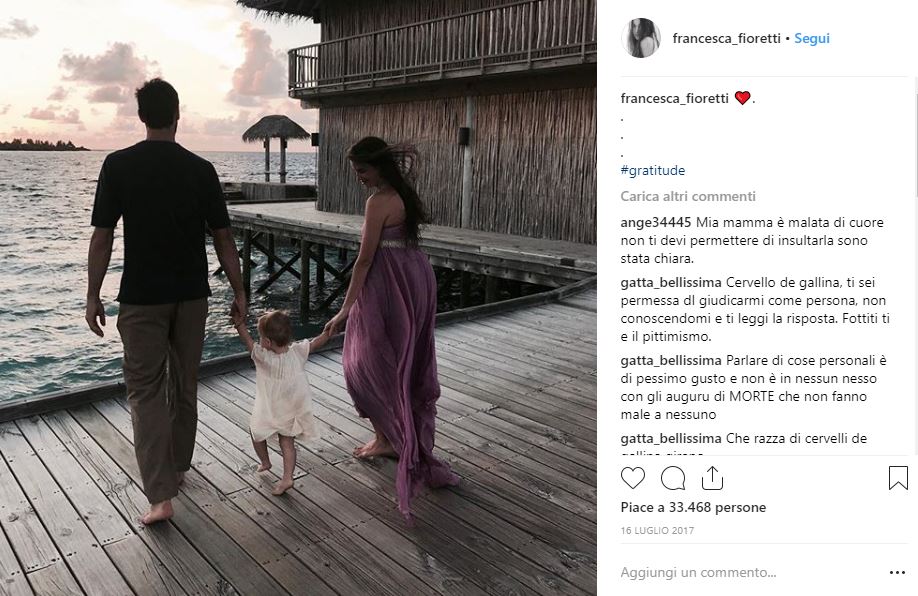
Task: Open francesca_fioretti profile avatar
Action: coord(640,38)
